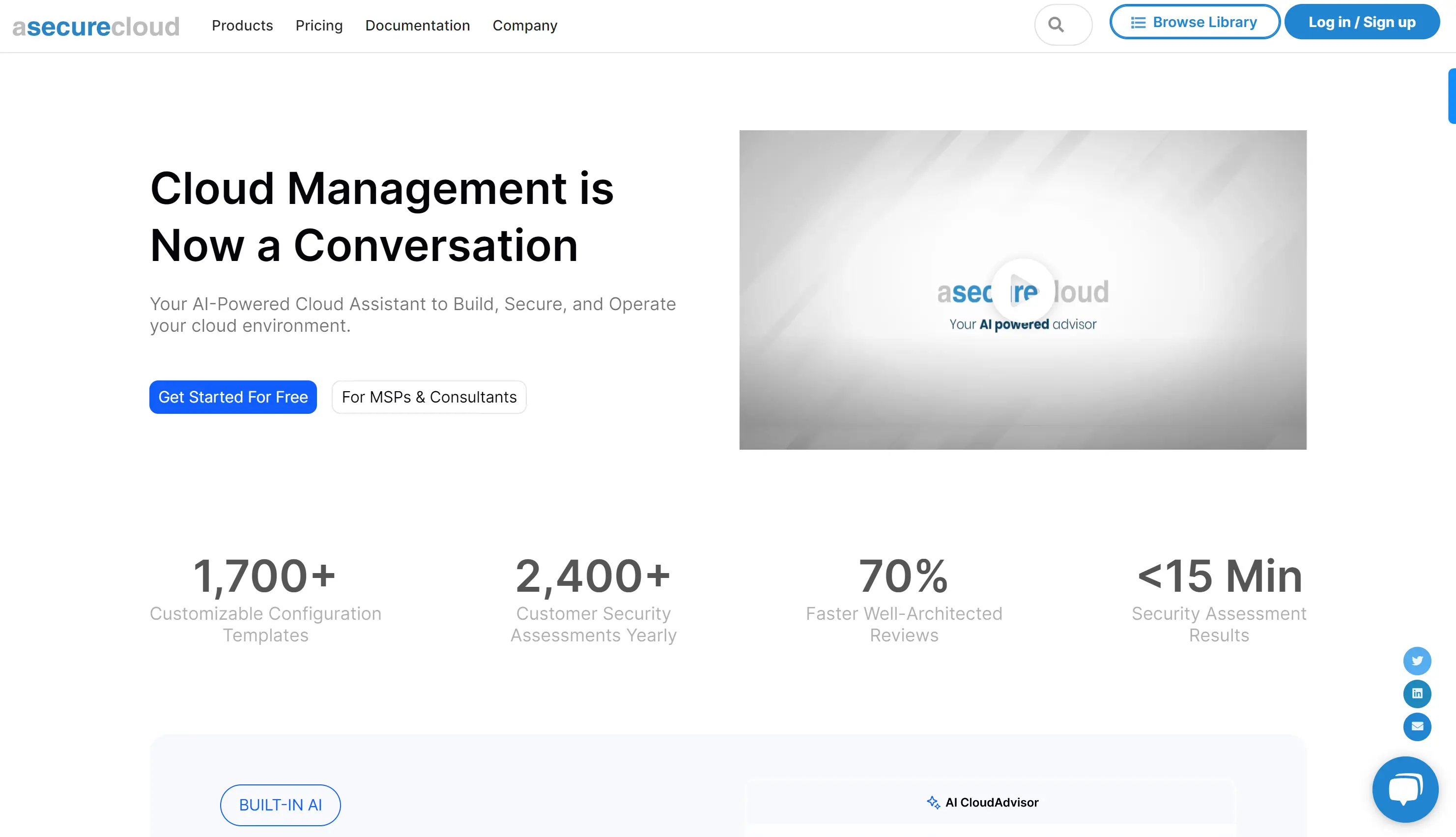
Task: Click the BUILT-IN AI pill label
Action: pyautogui.click(x=280, y=805)
